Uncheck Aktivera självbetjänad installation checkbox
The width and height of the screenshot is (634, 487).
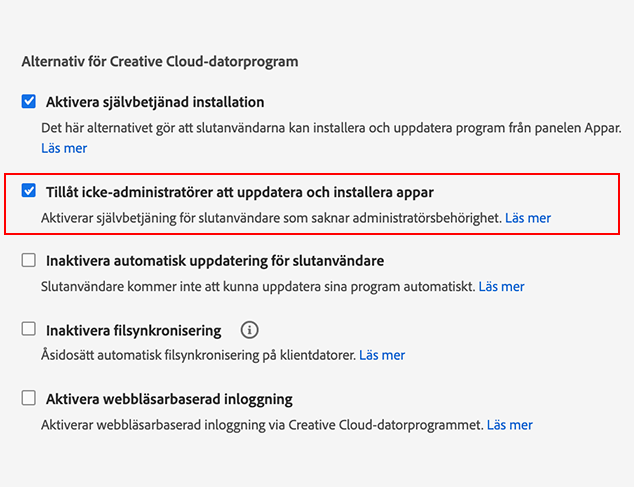click(x=29, y=102)
